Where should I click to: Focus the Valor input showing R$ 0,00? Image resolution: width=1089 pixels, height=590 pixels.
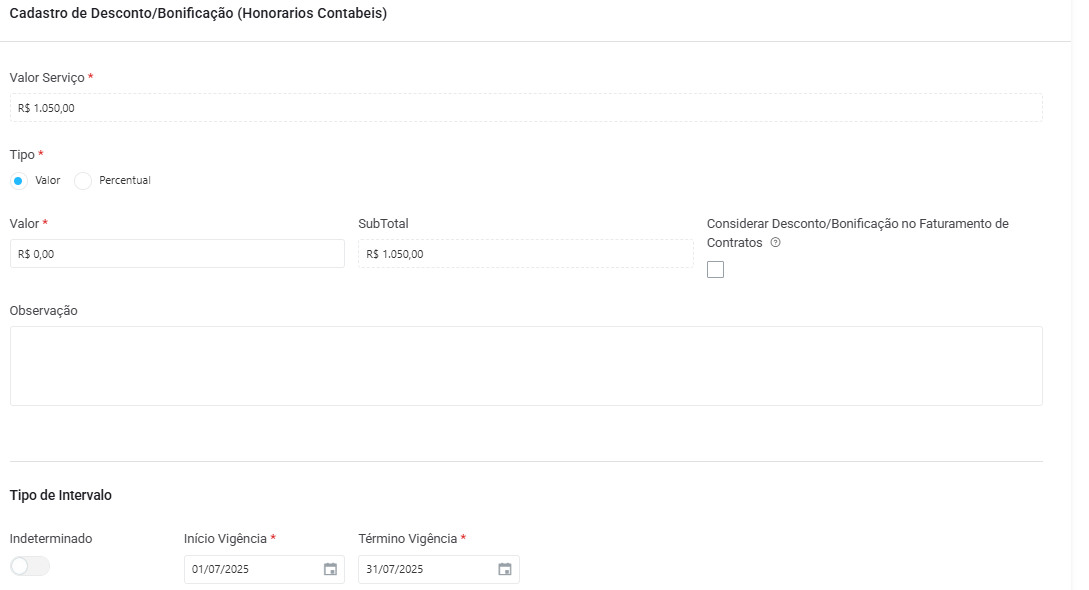pos(177,254)
